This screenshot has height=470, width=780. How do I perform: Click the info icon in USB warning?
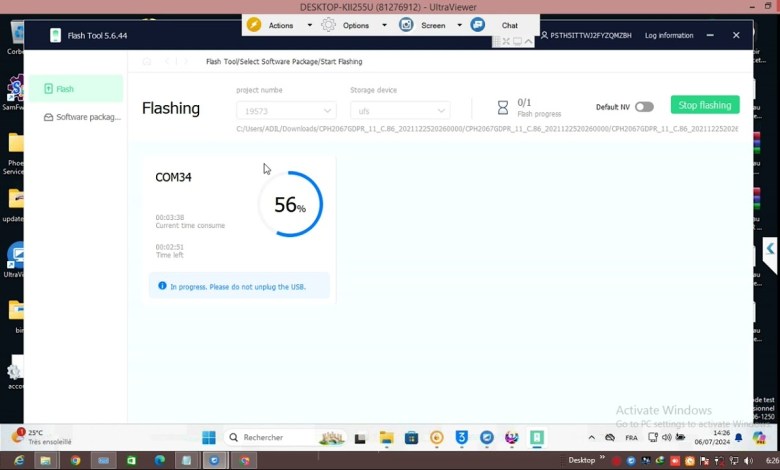tap(162, 286)
